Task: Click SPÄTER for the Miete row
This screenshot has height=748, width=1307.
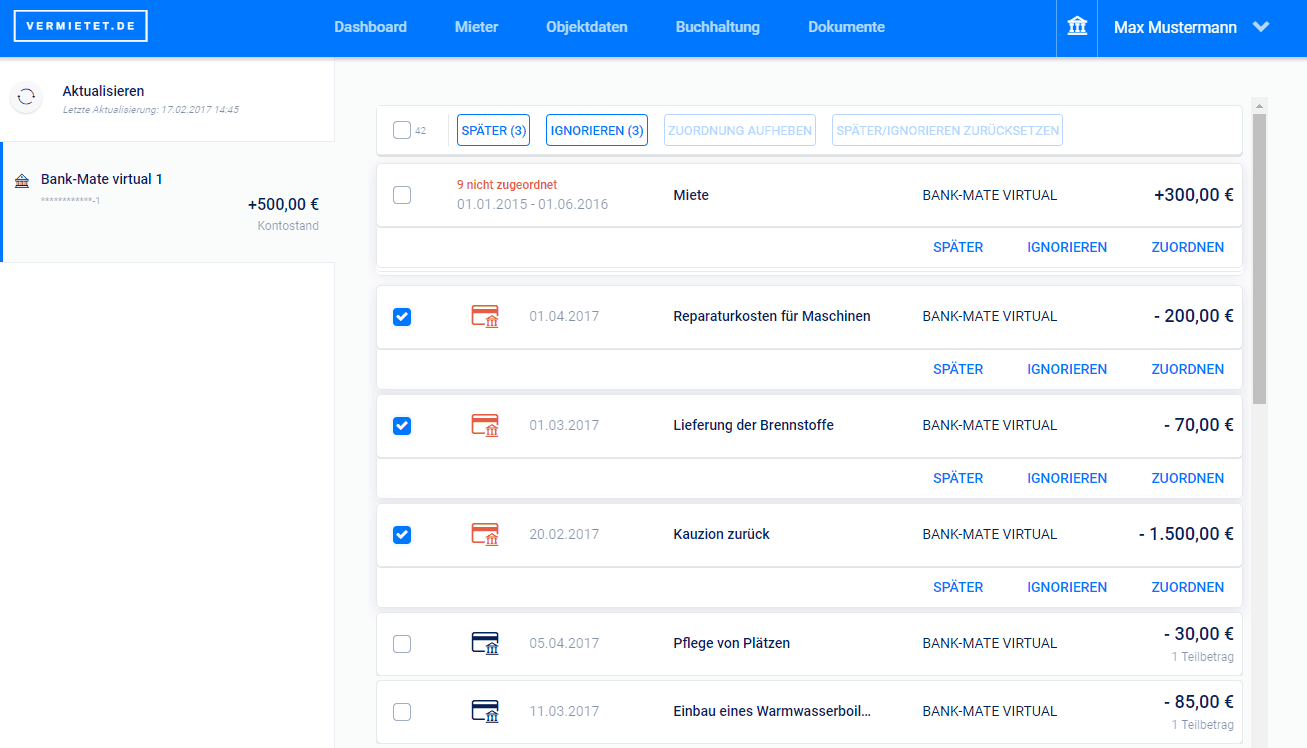Action: coord(958,247)
